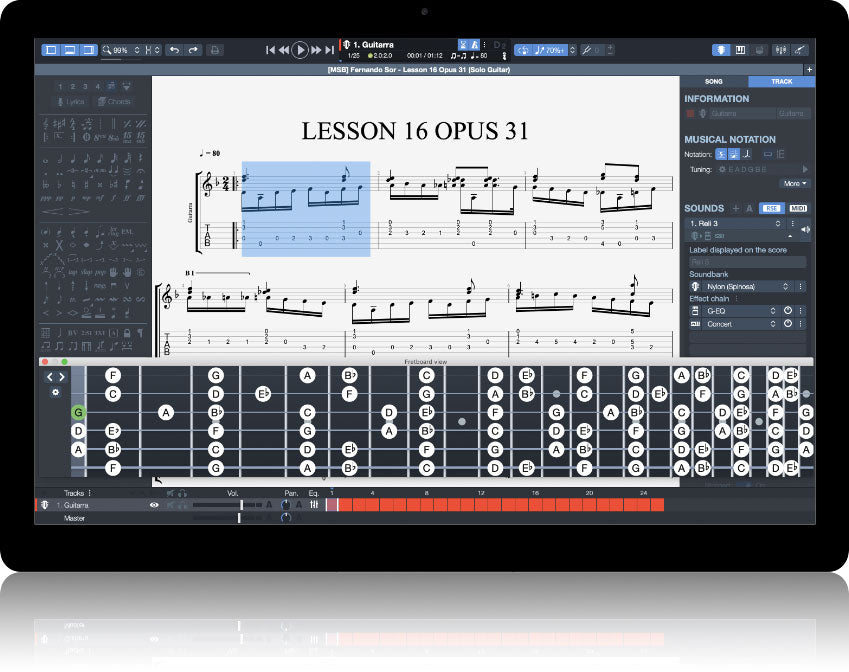Screen dimensions: 849x672
Task: Toggle the bottom global view panel
Action: click(69, 50)
